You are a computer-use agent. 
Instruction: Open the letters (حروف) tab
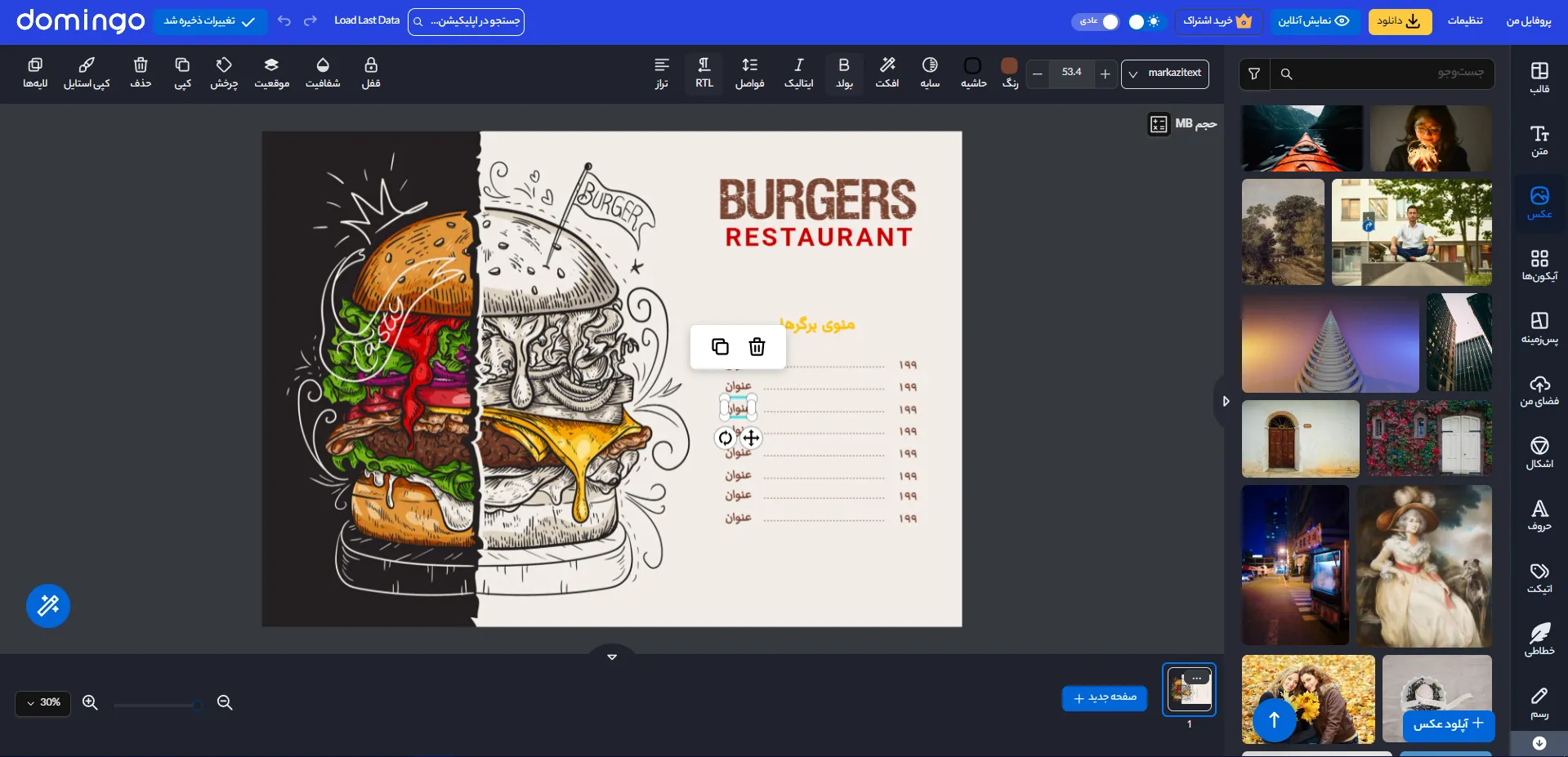(x=1539, y=514)
